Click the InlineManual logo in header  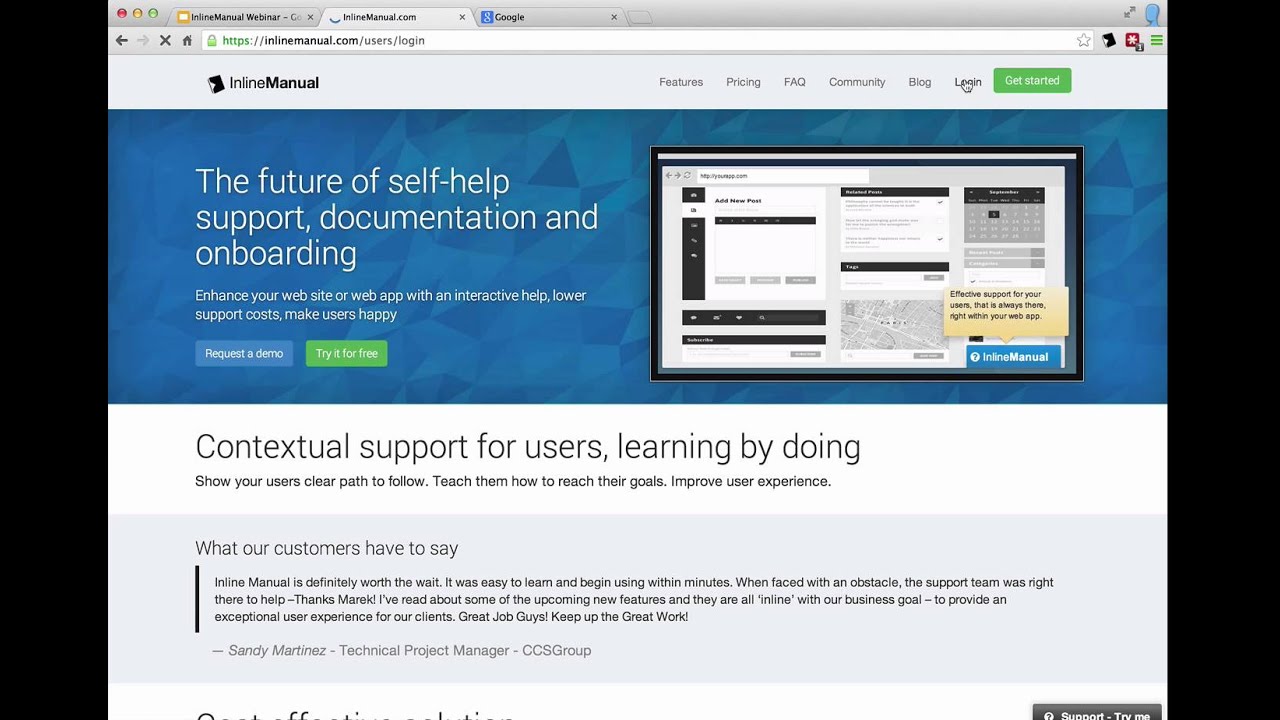tap(263, 83)
